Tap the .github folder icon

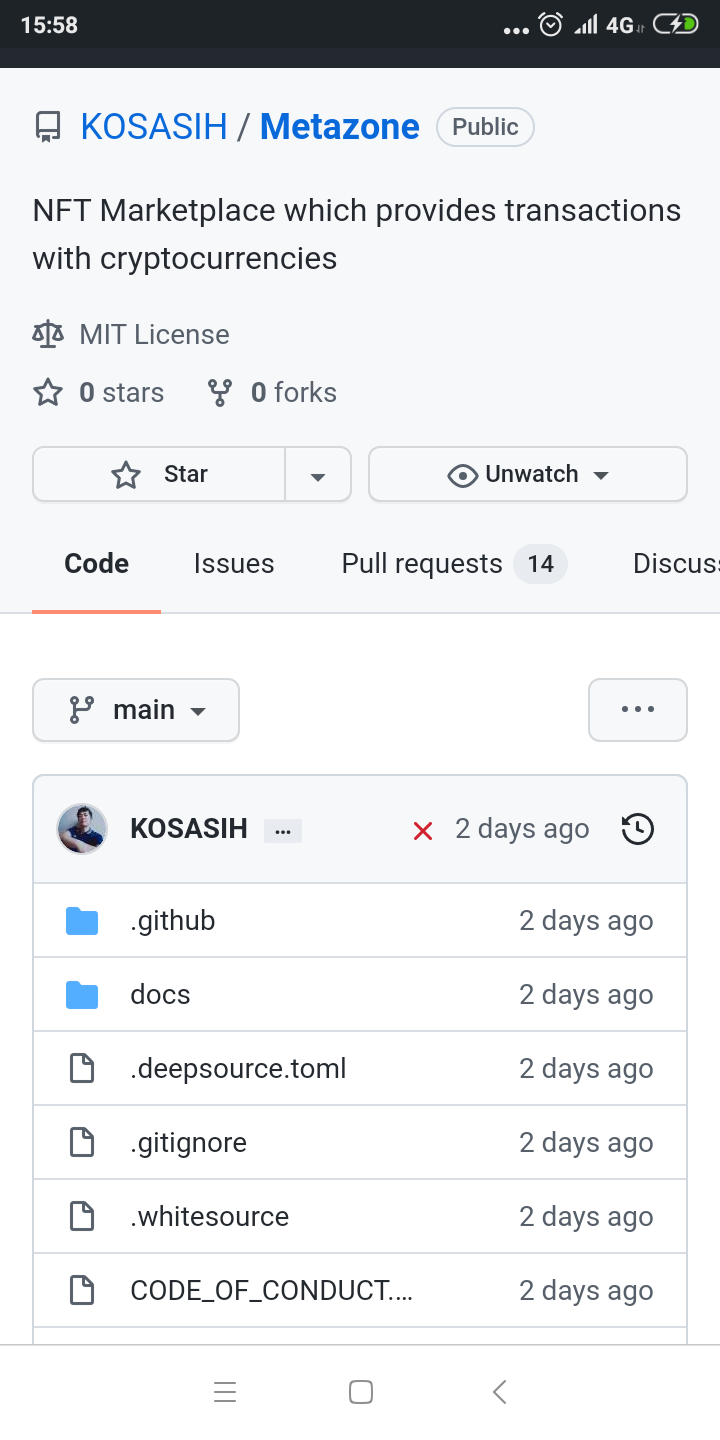pos(82,921)
